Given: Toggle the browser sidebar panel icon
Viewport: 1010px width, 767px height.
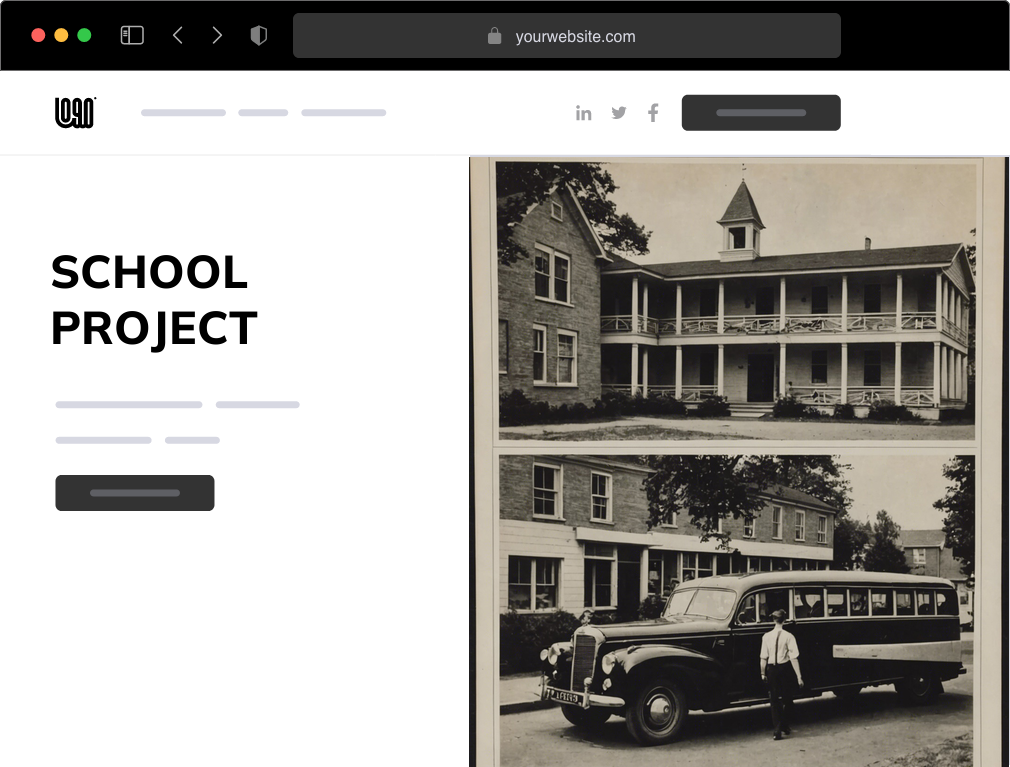Looking at the screenshot, I should [x=131, y=34].
